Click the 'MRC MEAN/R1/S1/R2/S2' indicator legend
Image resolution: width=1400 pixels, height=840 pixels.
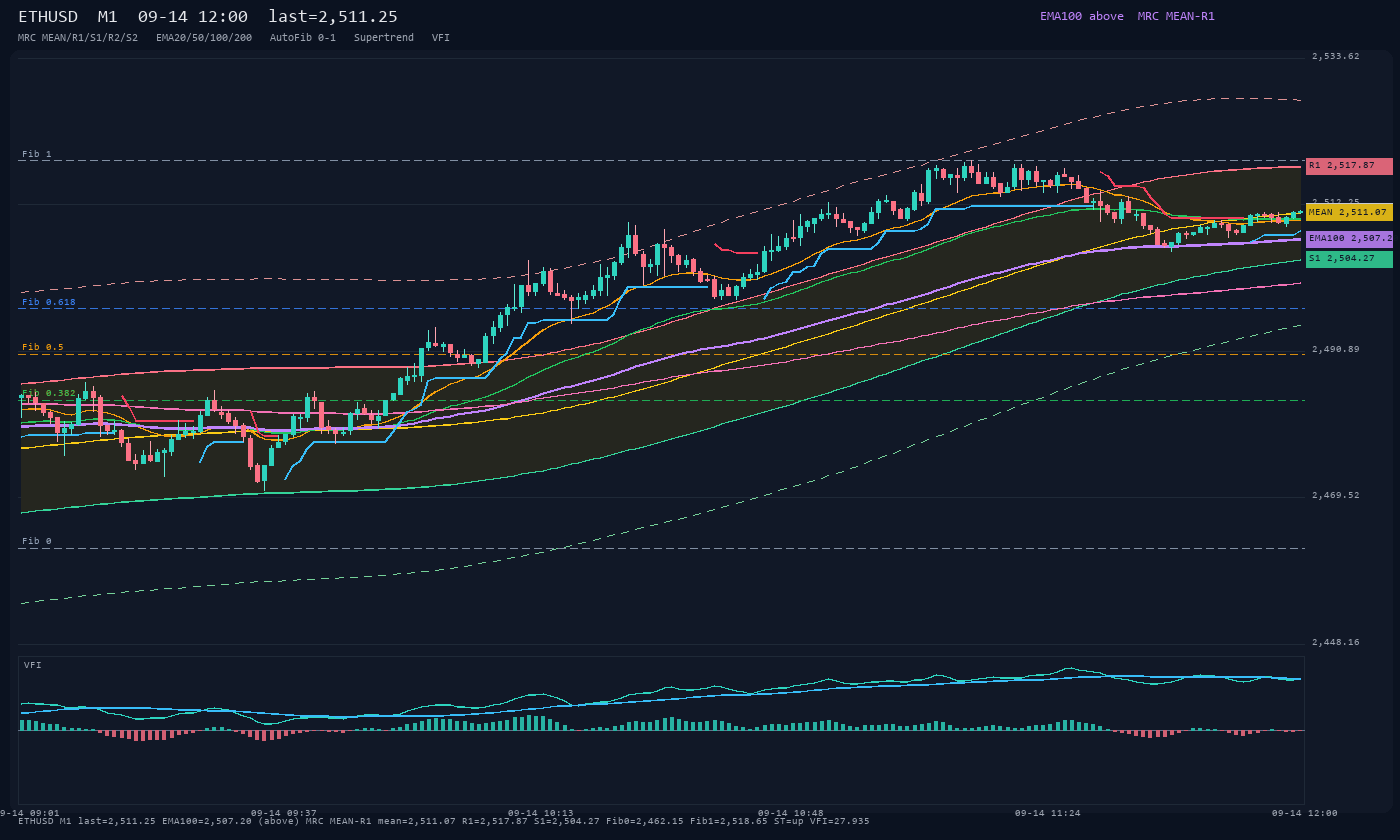(x=78, y=37)
